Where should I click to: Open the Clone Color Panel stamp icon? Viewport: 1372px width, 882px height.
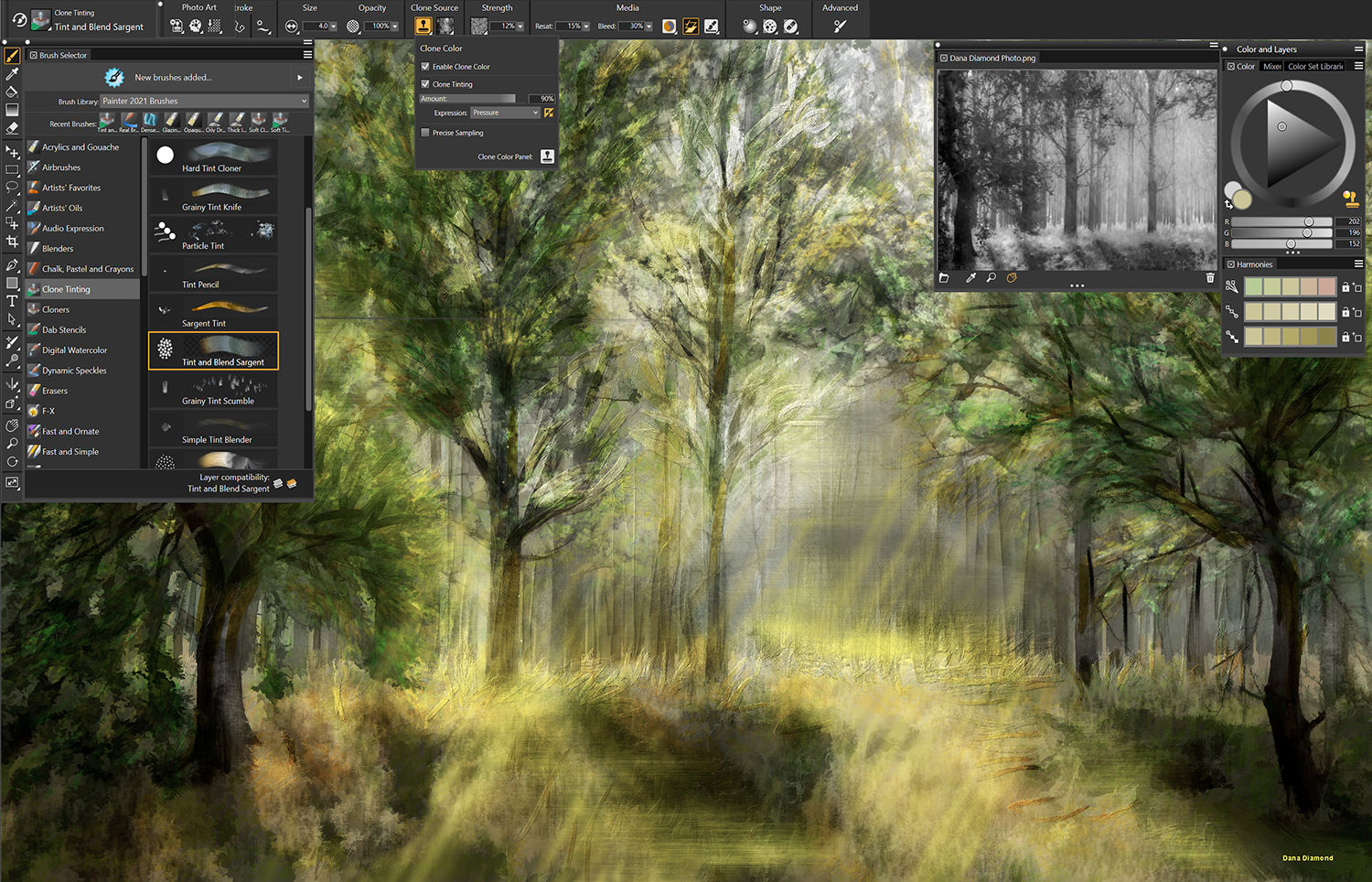coord(547,156)
